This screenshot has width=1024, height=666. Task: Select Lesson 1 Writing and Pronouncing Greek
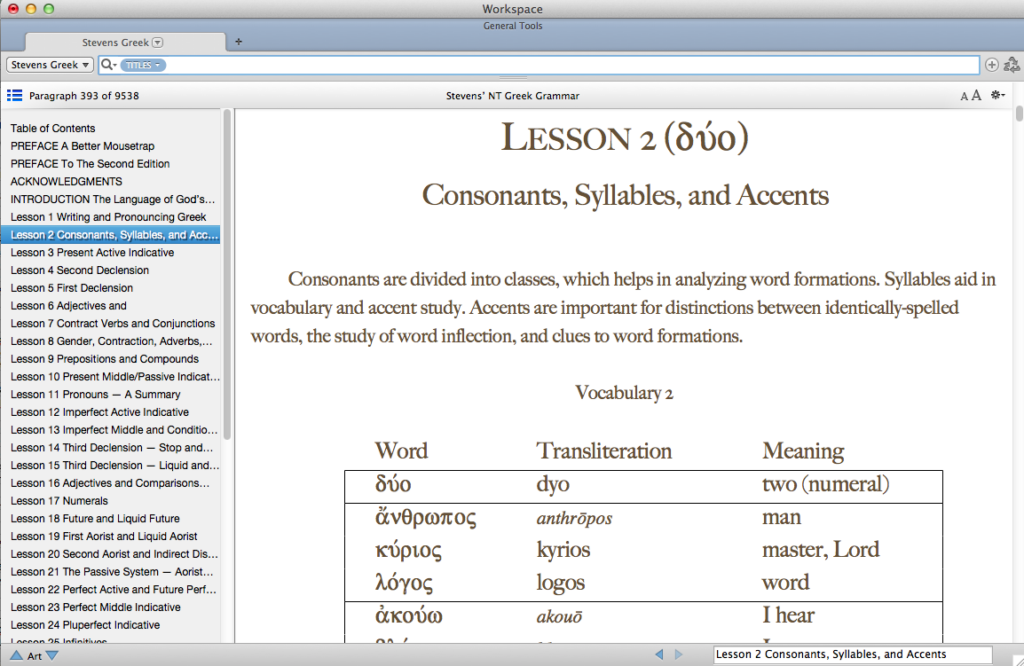[x=110, y=217]
